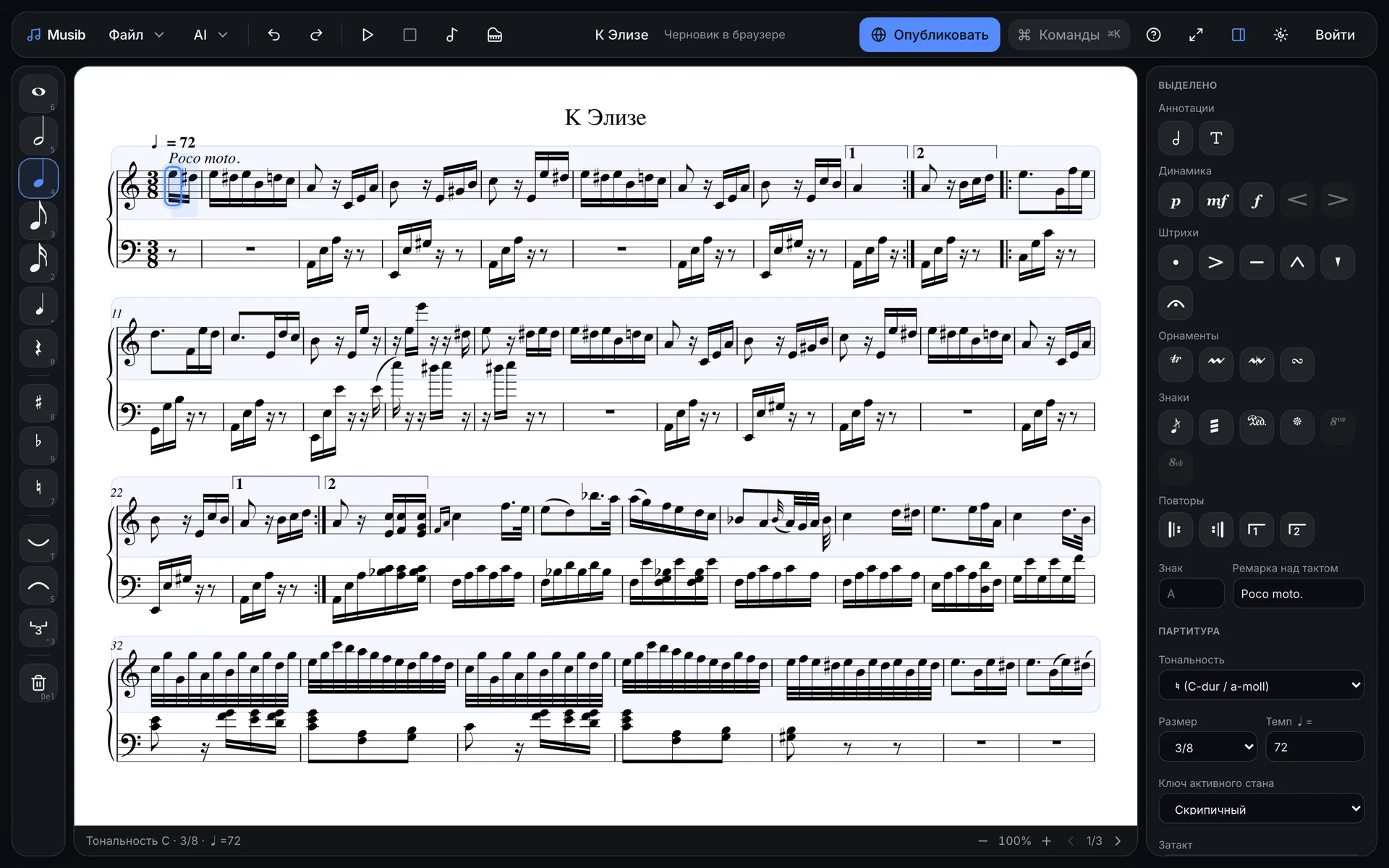The height and width of the screenshot is (868, 1389).
Task: Open the Команды command palette
Action: coord(1069,35)
